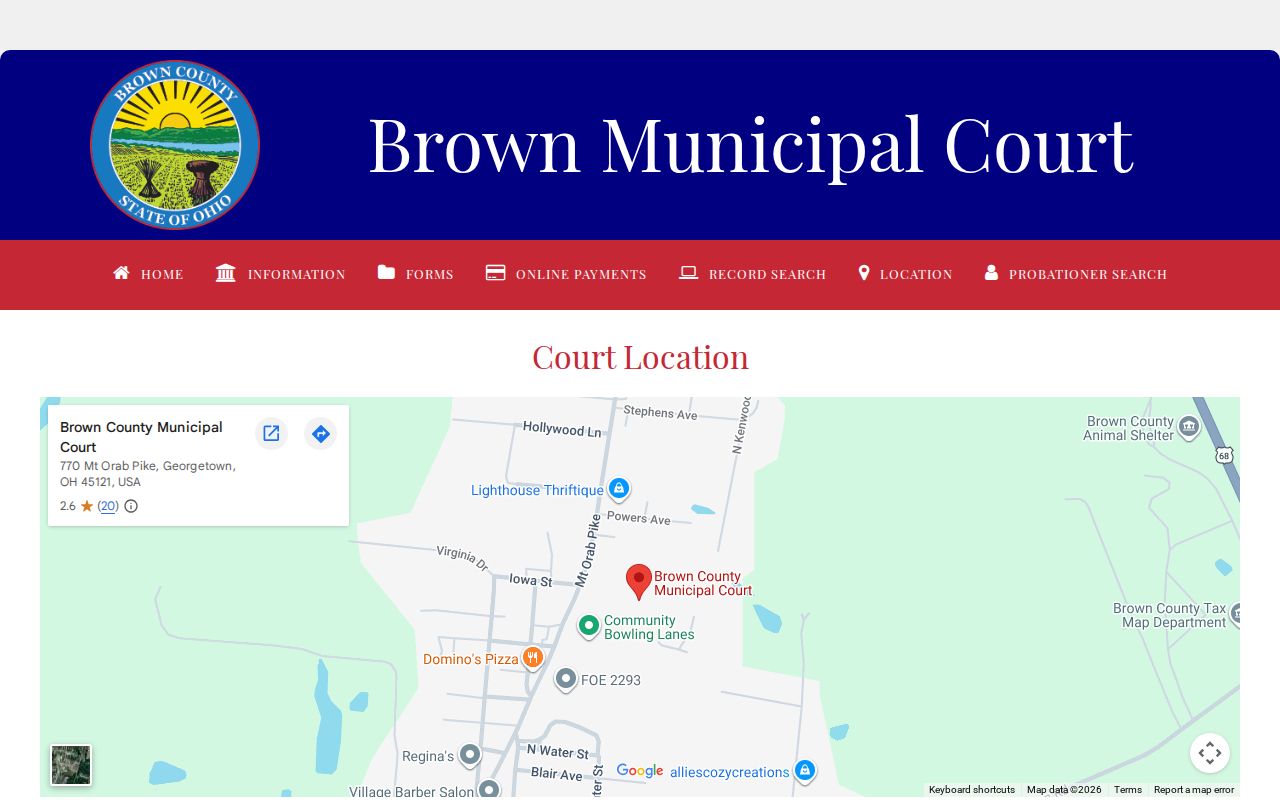Open the Record Search page
Screen dimensions: 1280x800
(x=753, y=274)
